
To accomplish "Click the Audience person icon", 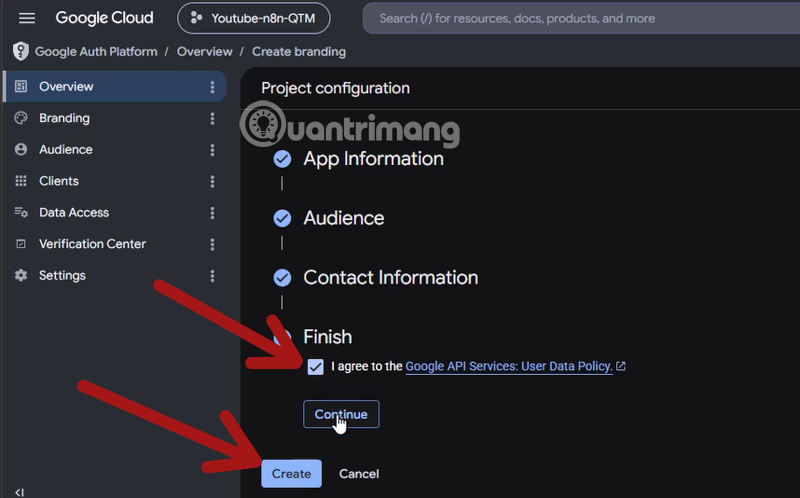I will pyautogui.click(x=21, y=149).
